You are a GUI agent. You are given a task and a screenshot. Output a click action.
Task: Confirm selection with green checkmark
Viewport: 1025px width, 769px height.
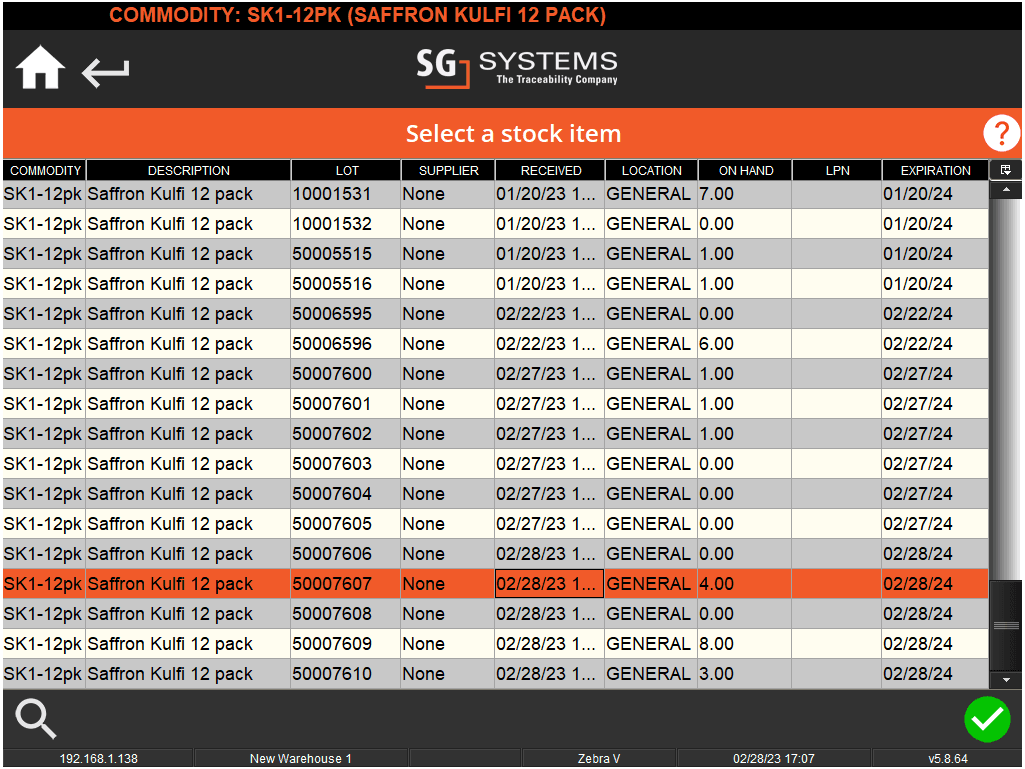coord(987,719)
